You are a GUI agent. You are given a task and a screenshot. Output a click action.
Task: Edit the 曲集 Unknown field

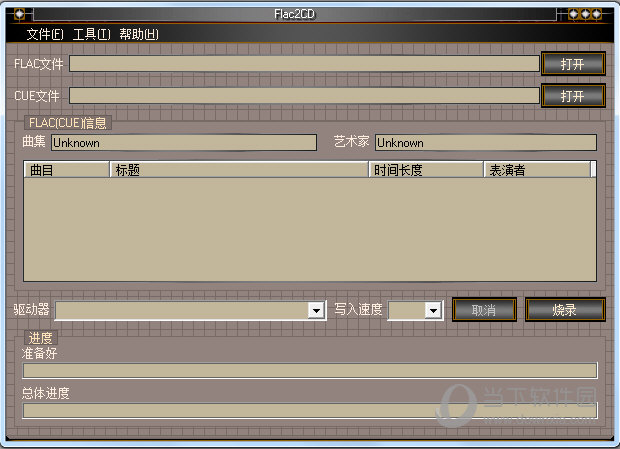pos(184,143)
